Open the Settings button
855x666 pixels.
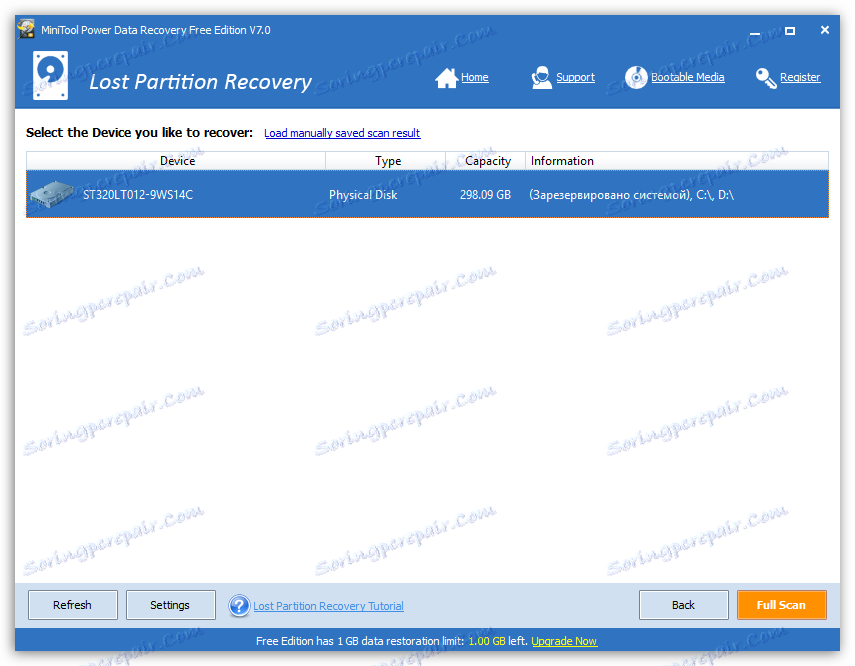(170, 605)
